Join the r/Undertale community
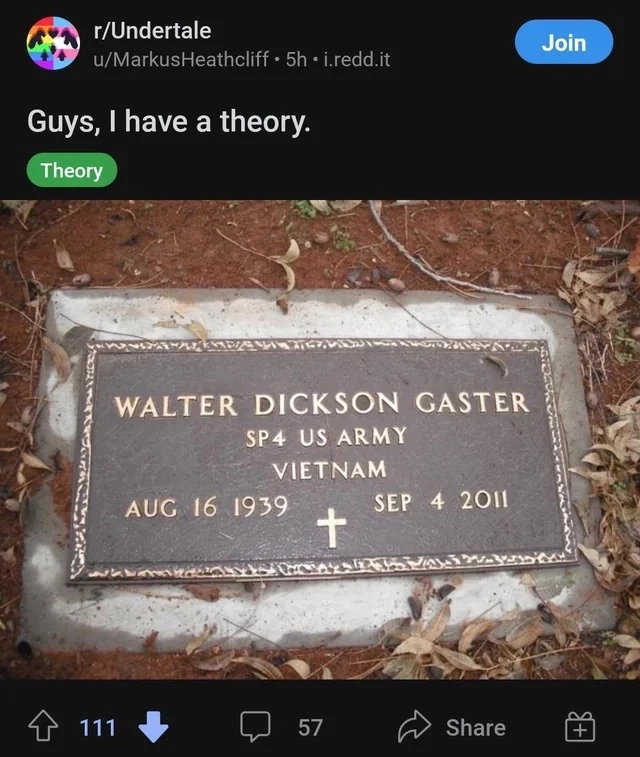 (x=564, y=42)
